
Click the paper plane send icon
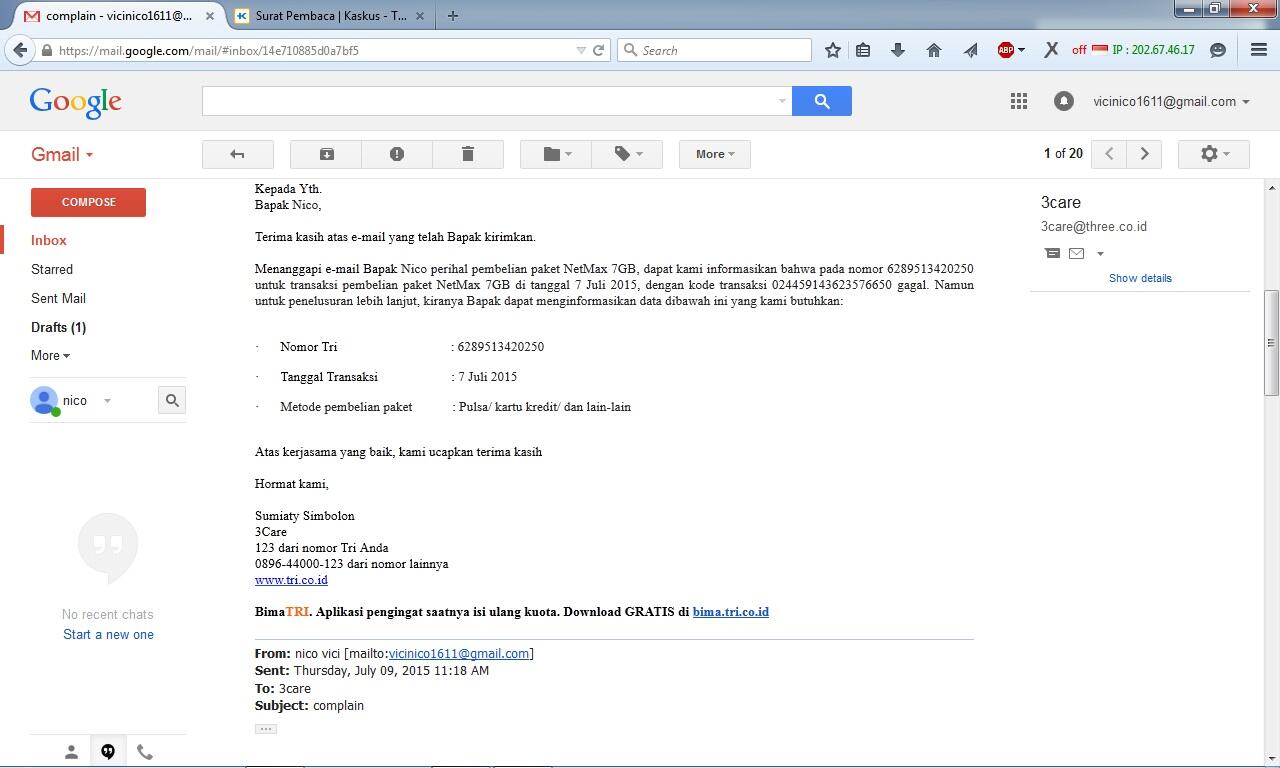pyautogui.click(x=970, y=50)
